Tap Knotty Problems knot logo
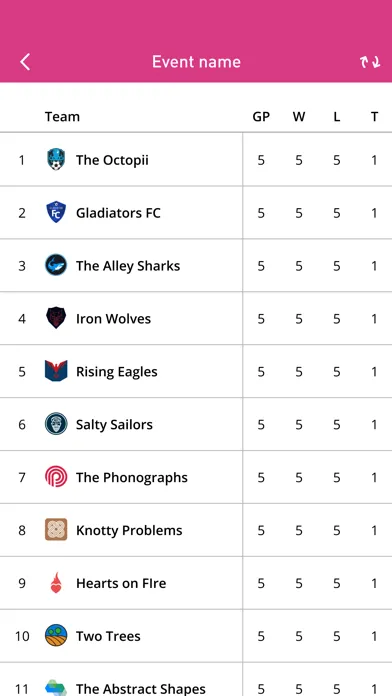Screen dimensions: 392x696 56,530
